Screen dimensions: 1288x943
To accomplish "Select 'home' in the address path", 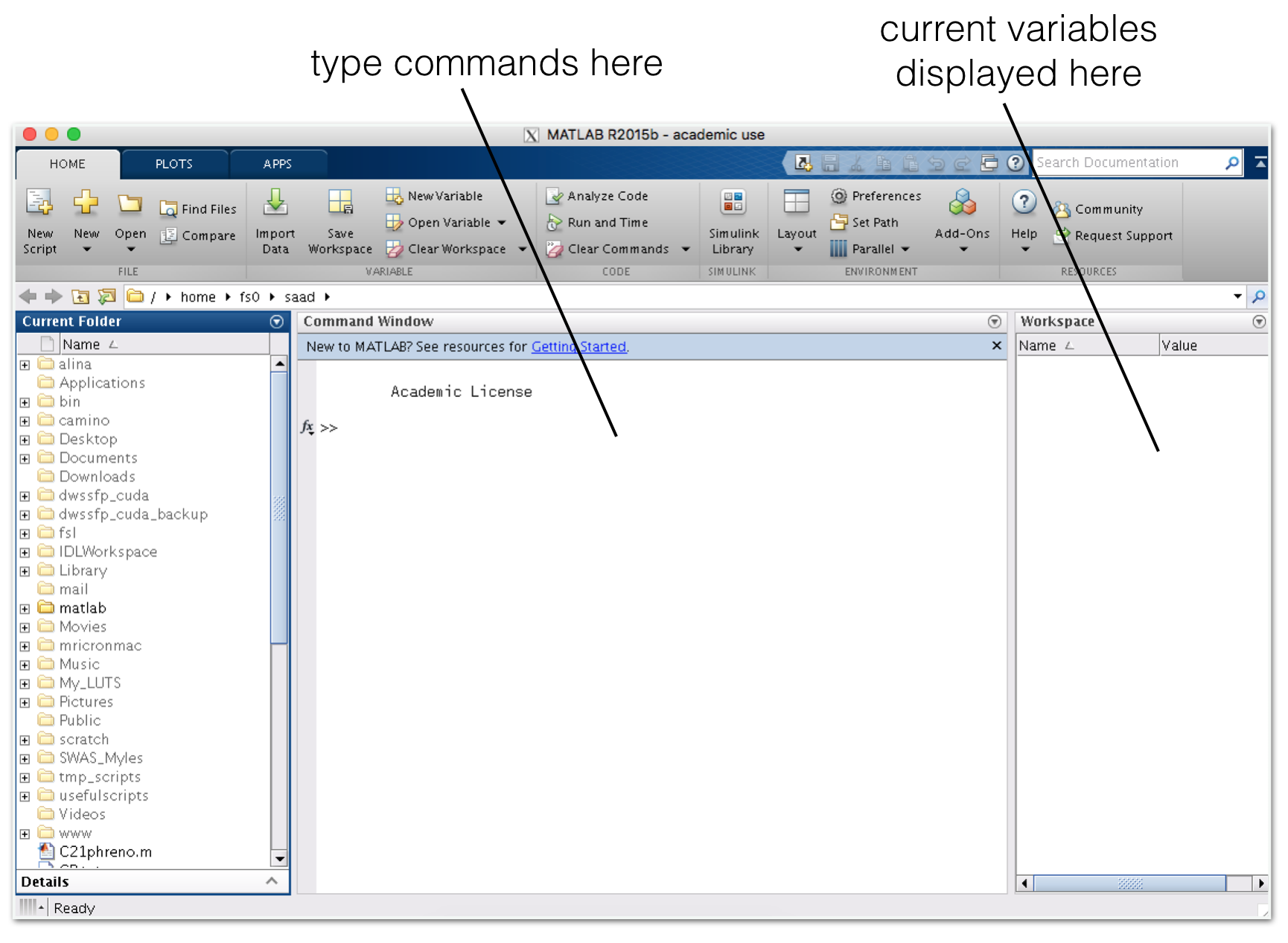I will [198, 297].
